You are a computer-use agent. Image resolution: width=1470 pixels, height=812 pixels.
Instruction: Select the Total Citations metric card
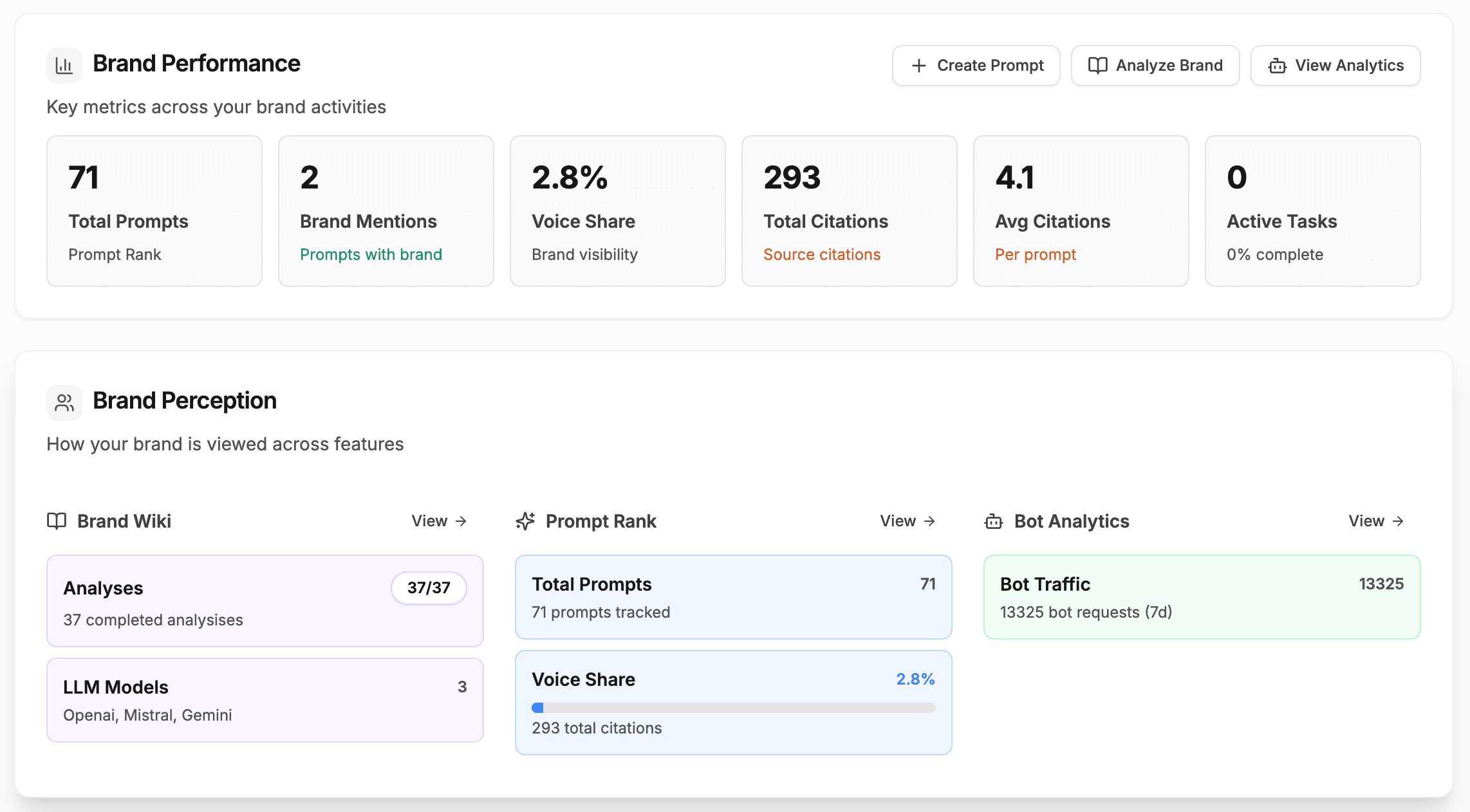[x=849, y=211]
